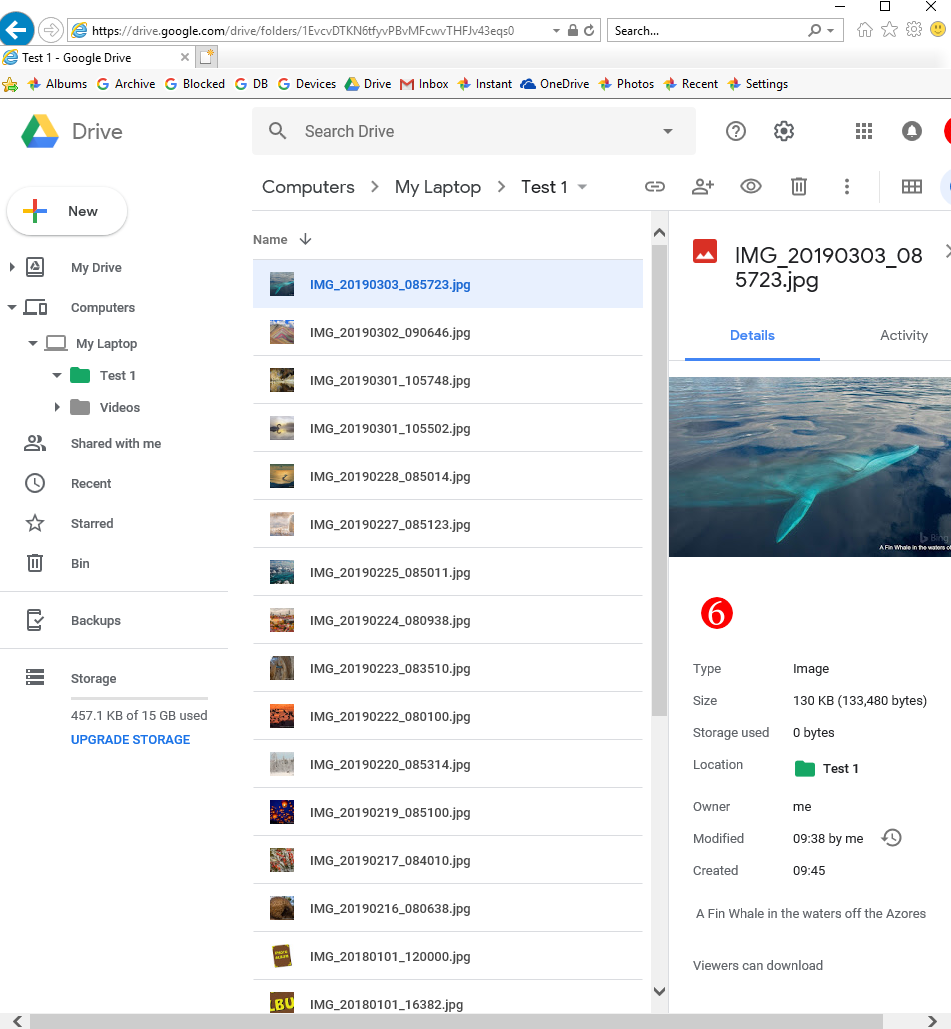Click the description text about Fin Whale
The image size is (951, 1029).
(811, 914)
